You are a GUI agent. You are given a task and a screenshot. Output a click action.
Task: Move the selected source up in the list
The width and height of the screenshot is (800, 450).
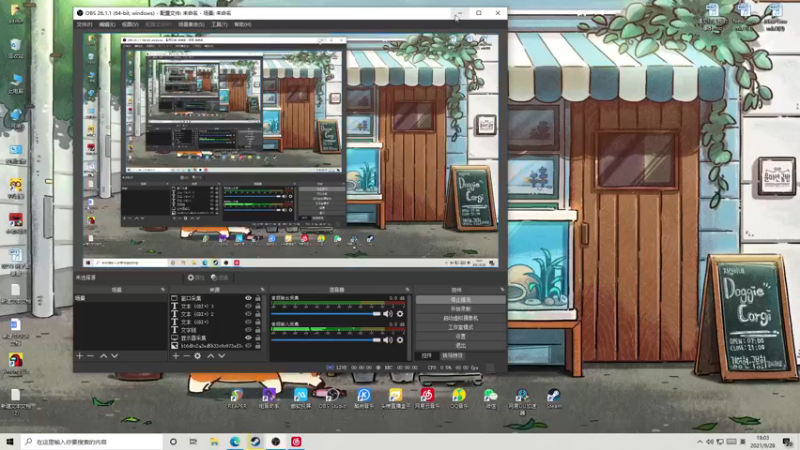coord(211,356)
